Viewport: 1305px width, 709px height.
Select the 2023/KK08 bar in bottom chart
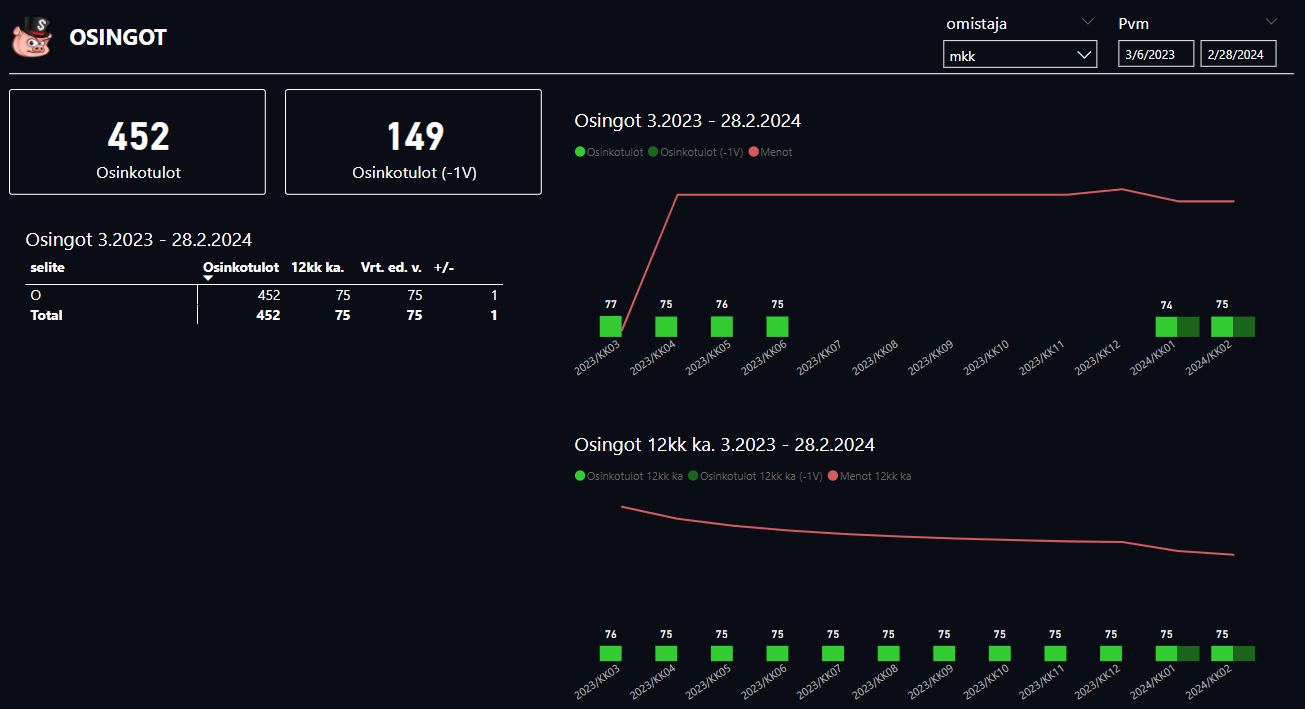(x=889, y=653)
